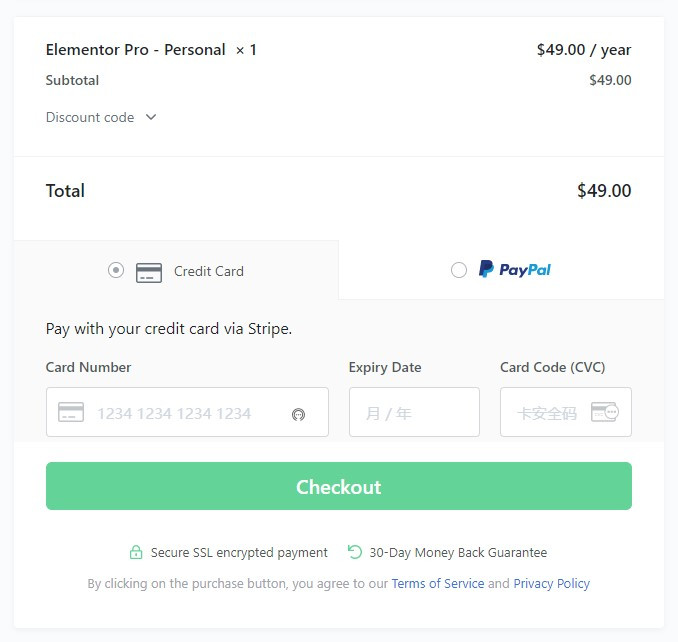Expand the Discount code chevron

click(x=151, y=117)
